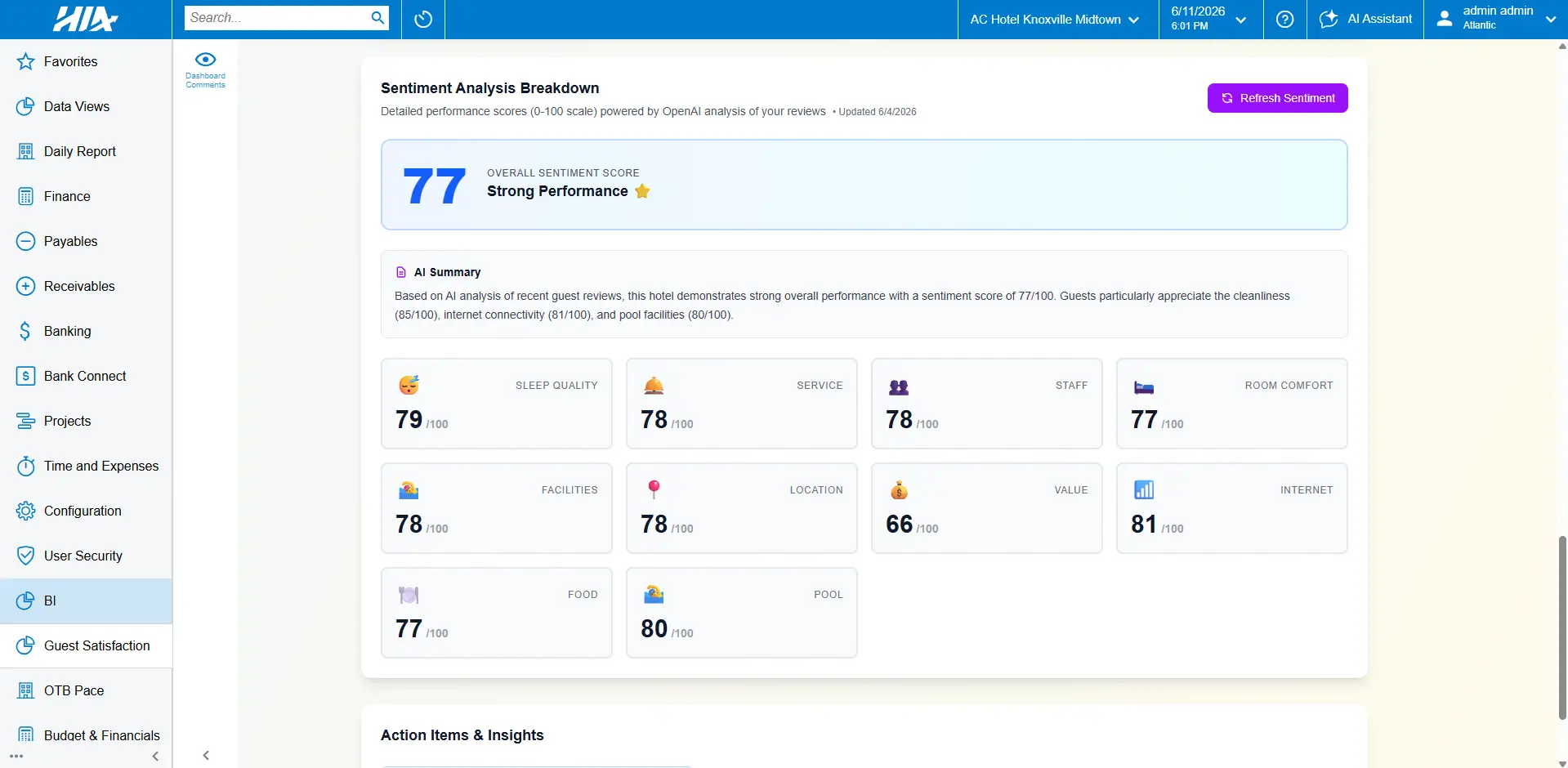Click the history clock icon in the top bar
1568x768 pixels.
423,19
